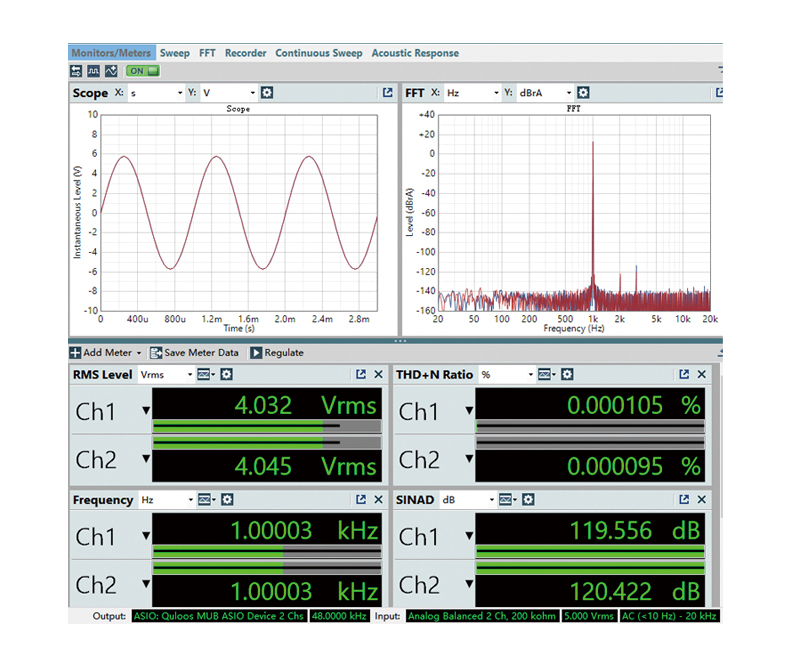
Task: Open FFT Y-axis dBrA dropdown
Action: tap(545, 93)
